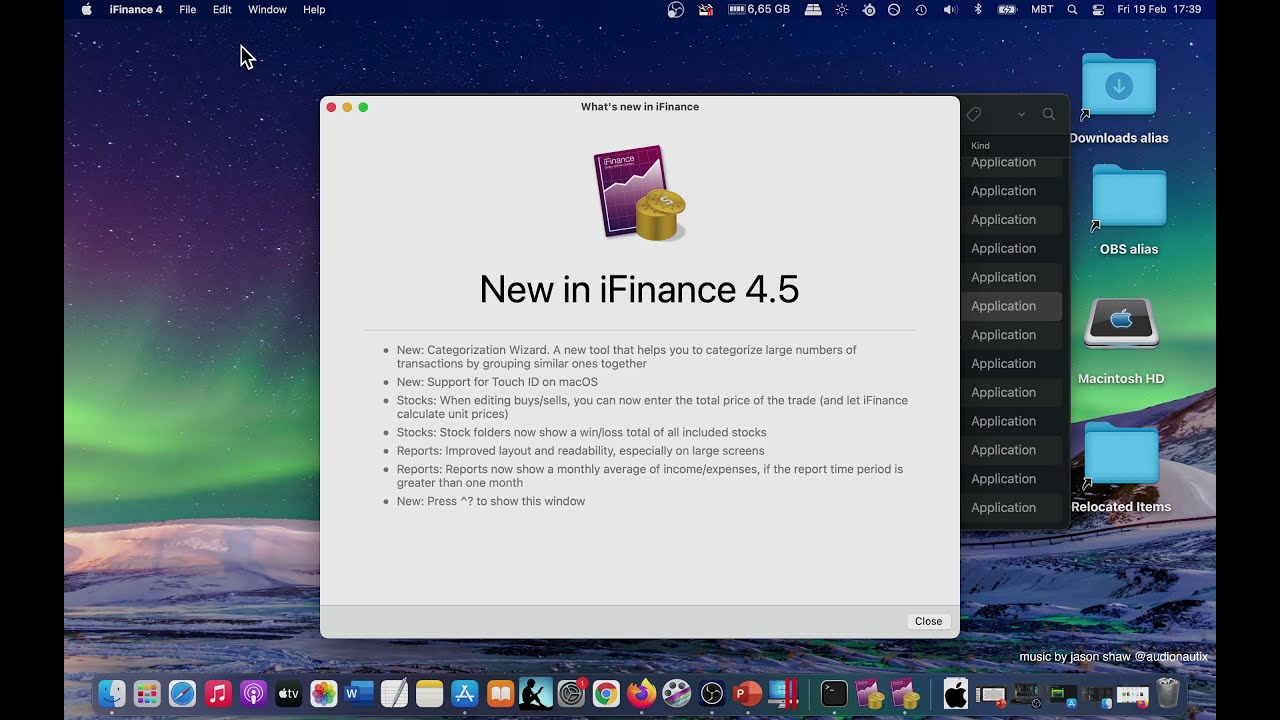The height and width of the screenshot is (720, 1280).
Task: Click the 'New in iFinance 4.5' heading
Action: point(639,289)
